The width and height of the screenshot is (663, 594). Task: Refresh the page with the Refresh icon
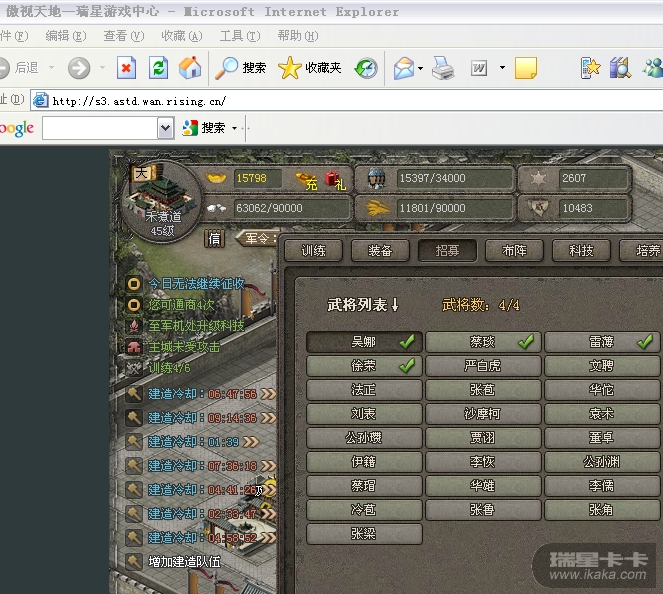pos(158,68)
